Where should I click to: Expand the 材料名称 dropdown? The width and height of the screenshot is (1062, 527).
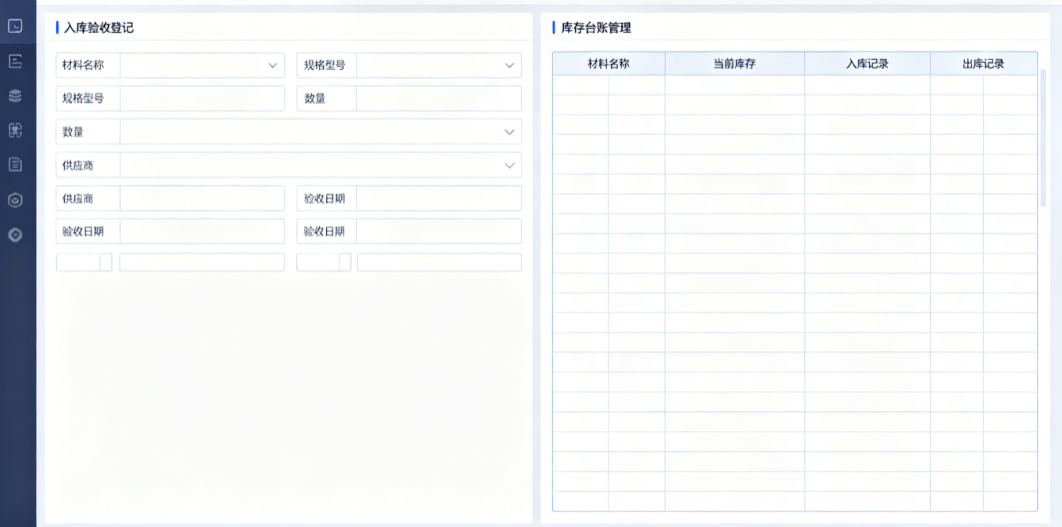[203, 66]
